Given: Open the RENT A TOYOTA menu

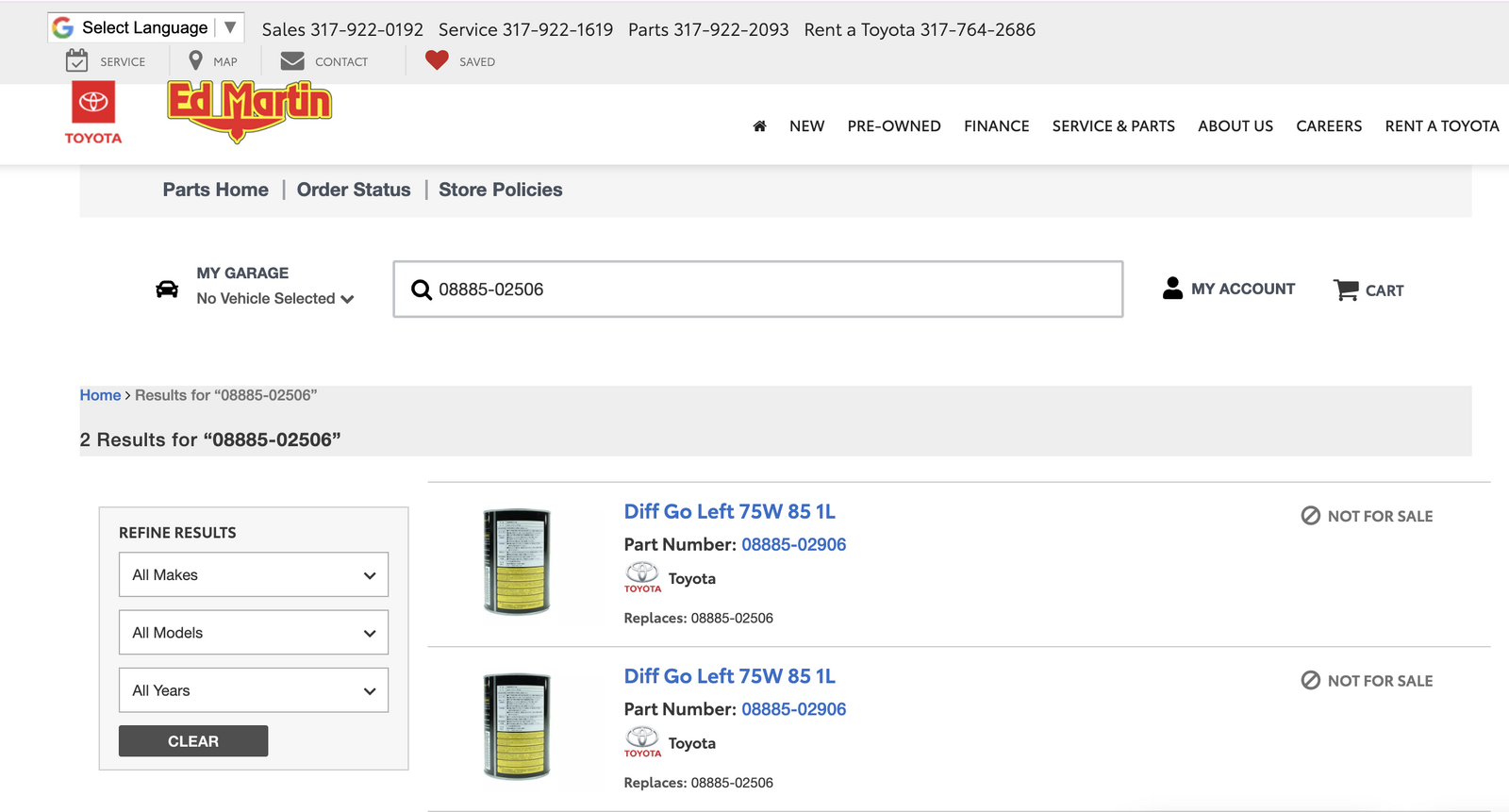Looking at the screenshot, I should pyautogui.click(x=1441, y=125).
